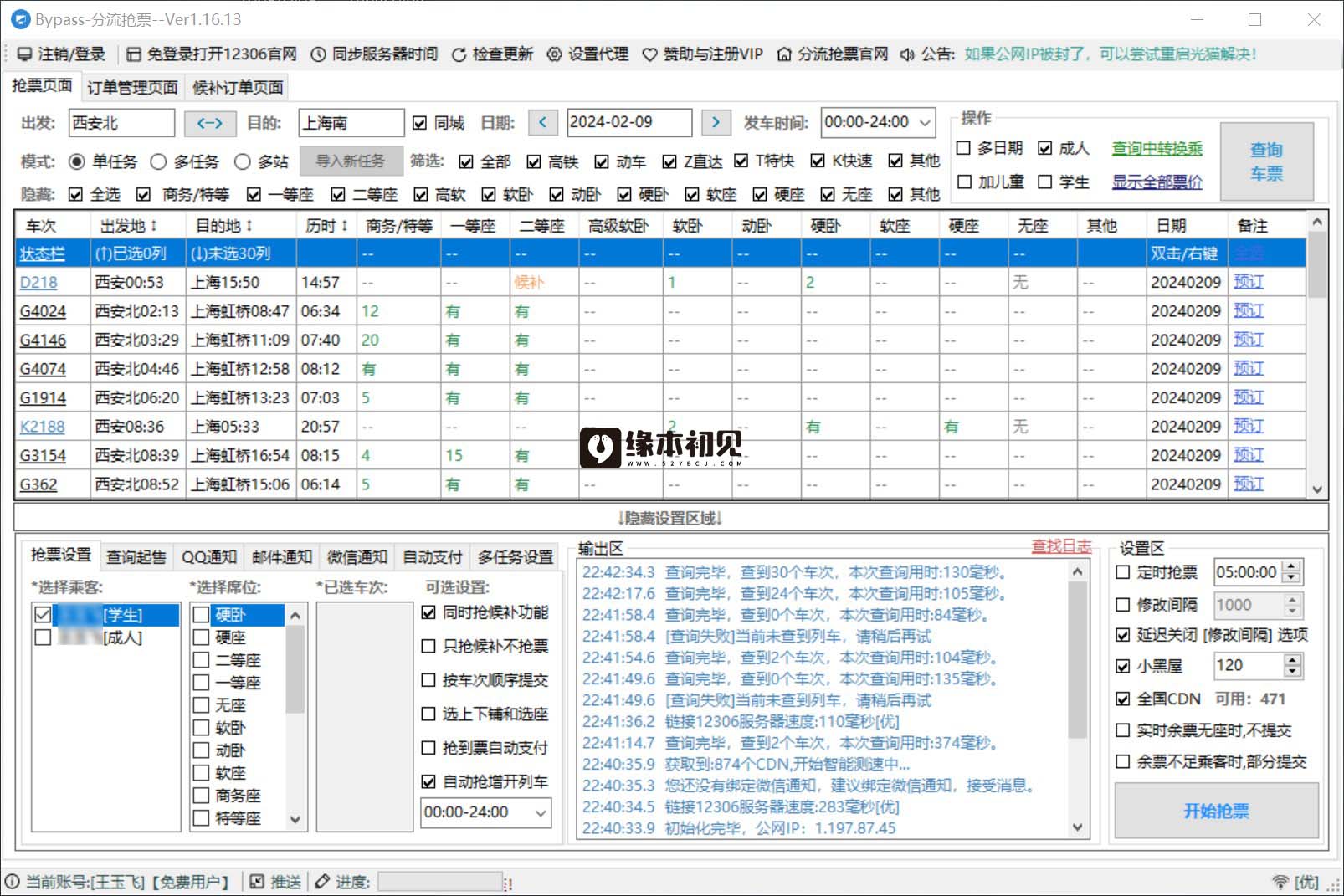Viewport: 1344px width, 896px height.
Task: Open 分流抢票官网 home icon
Action: tap(784, 54)
